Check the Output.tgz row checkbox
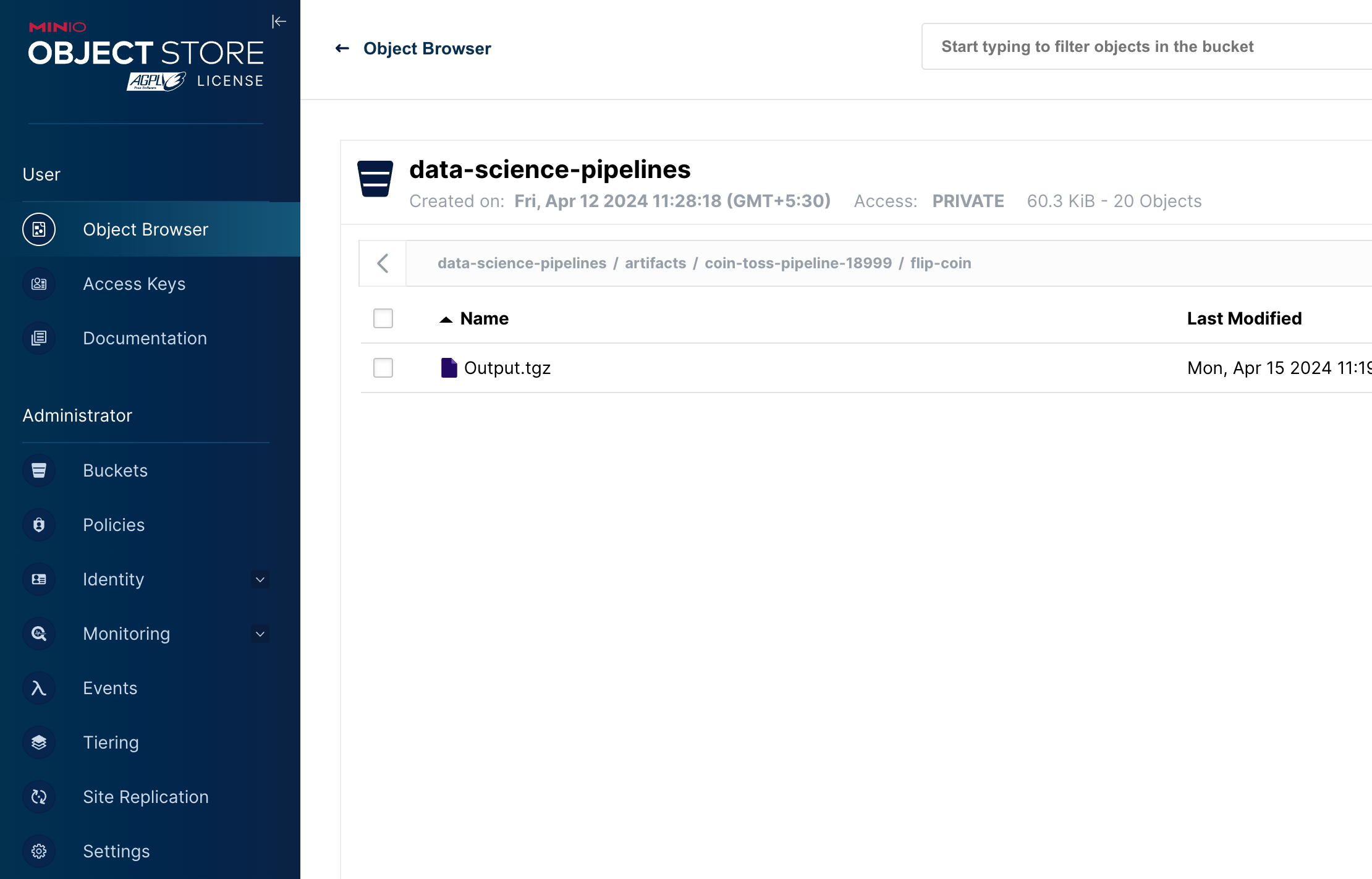This screenshot has width=1372, height=879. [x=383, y=368]
